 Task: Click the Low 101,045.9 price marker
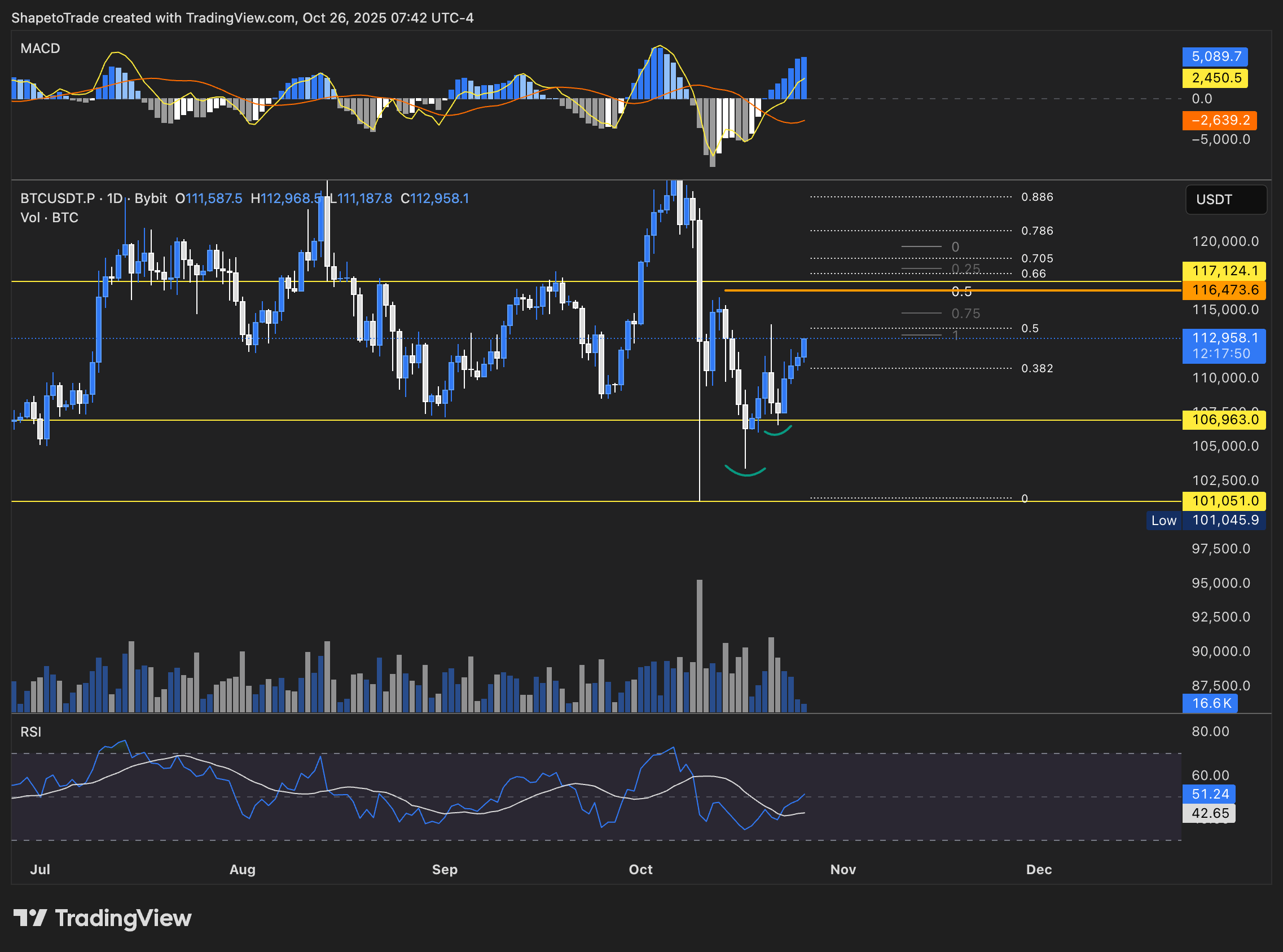pos(1206,521)
